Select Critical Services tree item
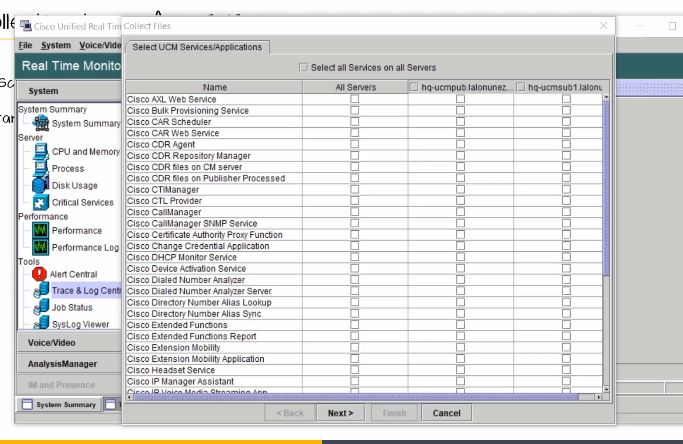Image resolution: width=683 pixels, height=444 pixels. [83, 202]
